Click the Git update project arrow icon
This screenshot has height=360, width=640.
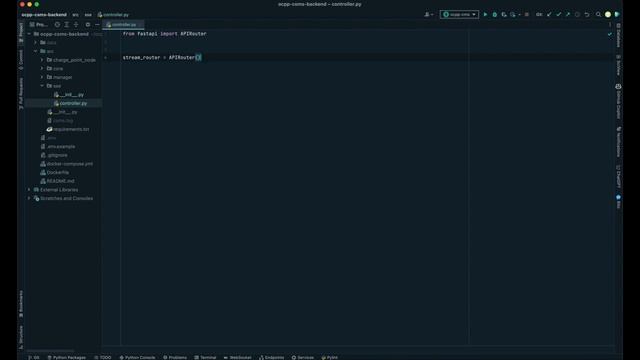pos(549,14)
